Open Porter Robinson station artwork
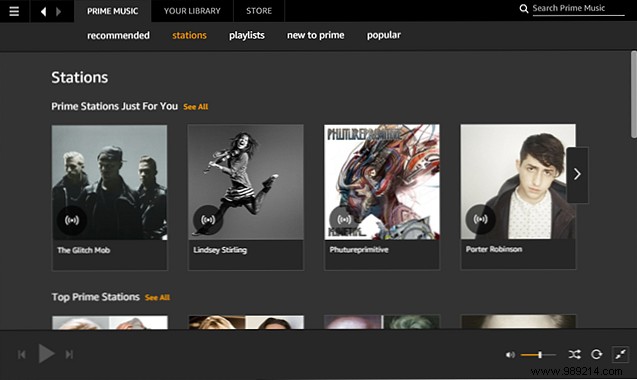Screen dimensions: 637x380 click(518, 181)
